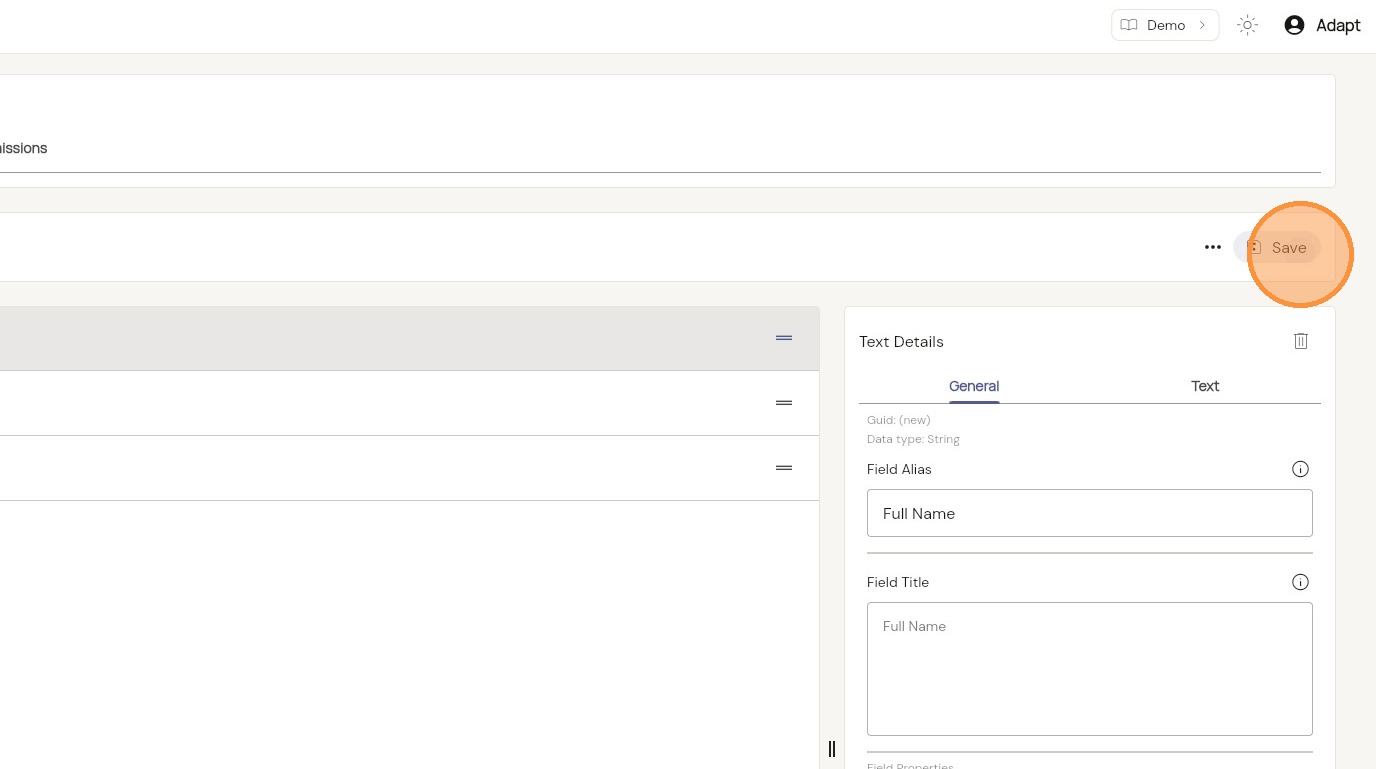Show Field Alias info tooltip
Screen dimensions: 1376x769
(x=1300, y=469)
